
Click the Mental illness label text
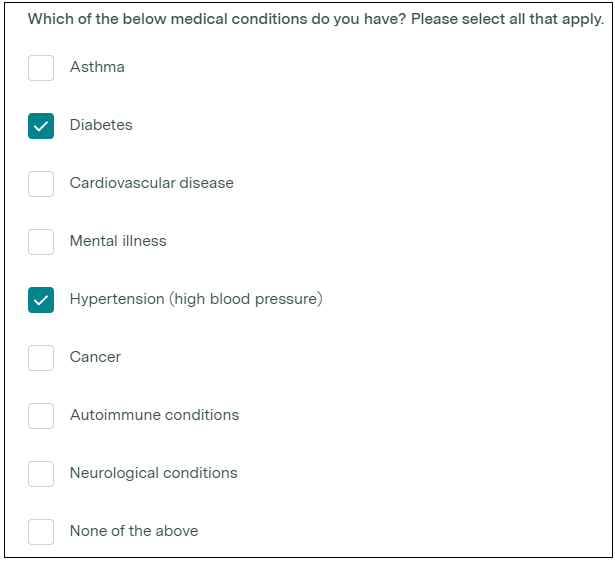tap(118, 241)
